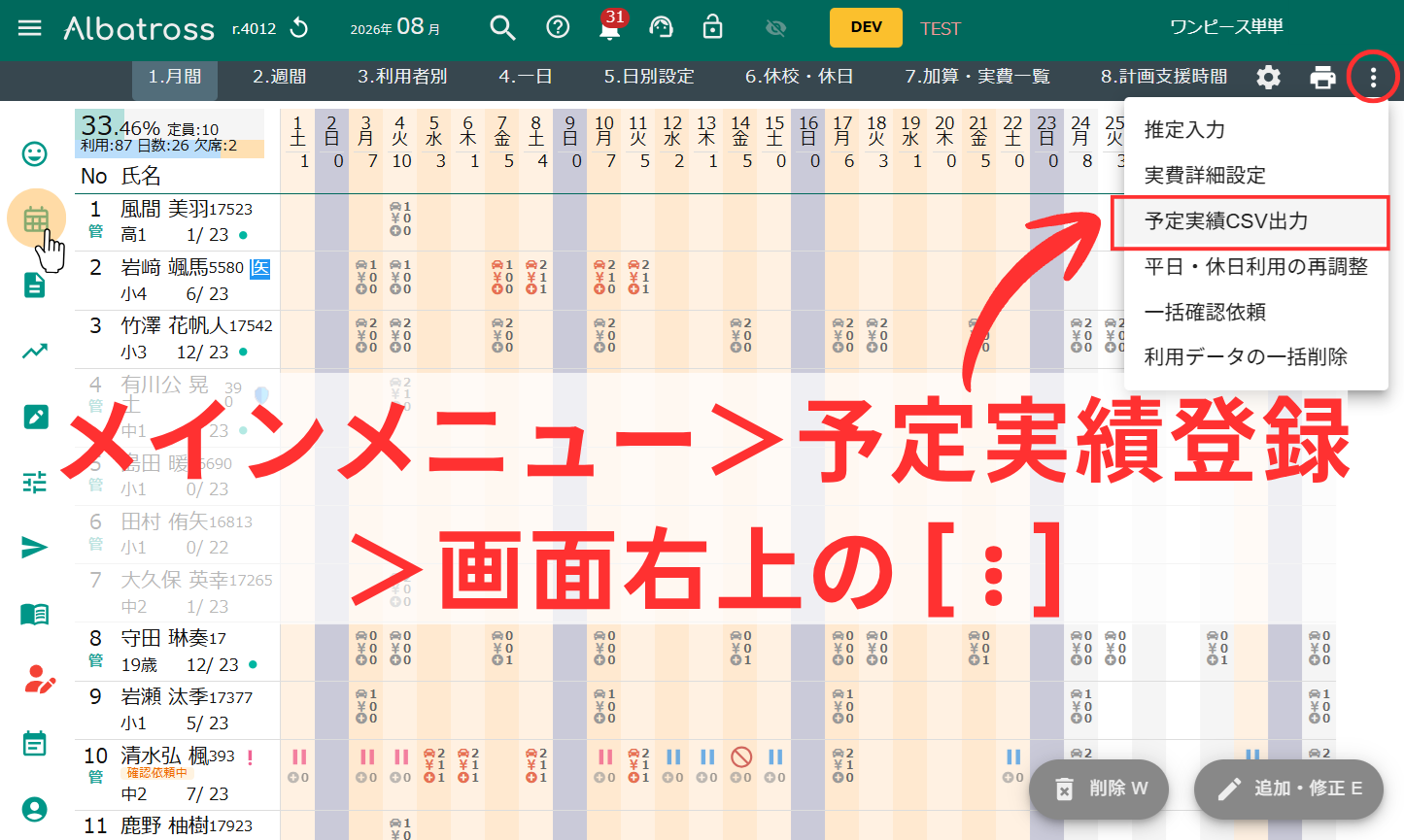The image size is (1404, 840).
Task: Click the TEST label in header
Action: click(x=940, y=29)
